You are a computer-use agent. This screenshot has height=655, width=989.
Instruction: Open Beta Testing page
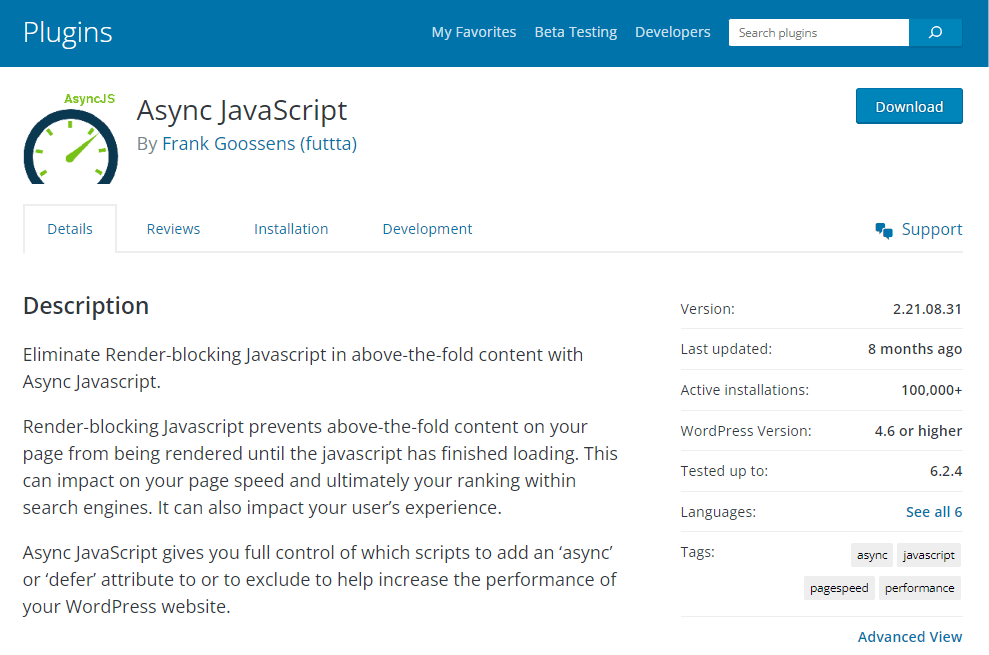pos(576,32)
